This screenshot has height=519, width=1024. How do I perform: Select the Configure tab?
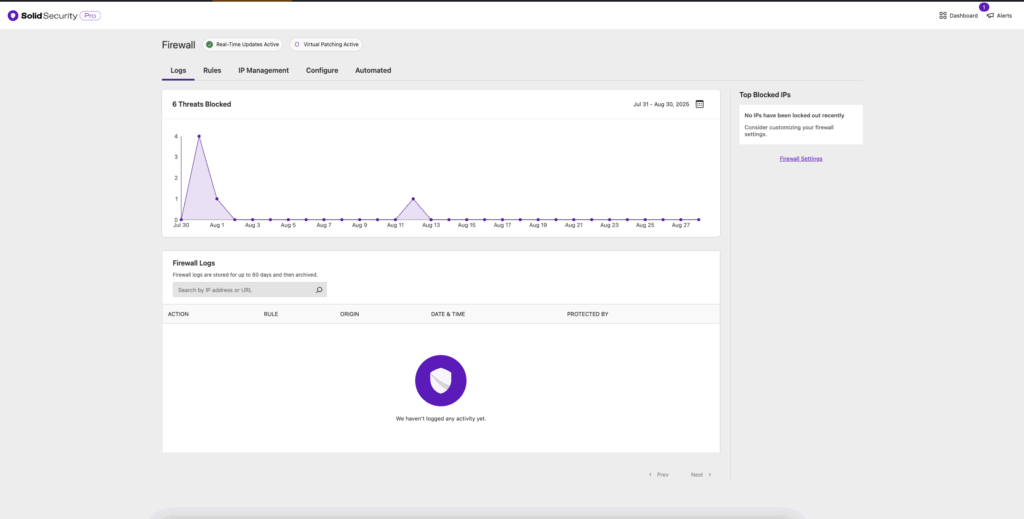point(322,71)
